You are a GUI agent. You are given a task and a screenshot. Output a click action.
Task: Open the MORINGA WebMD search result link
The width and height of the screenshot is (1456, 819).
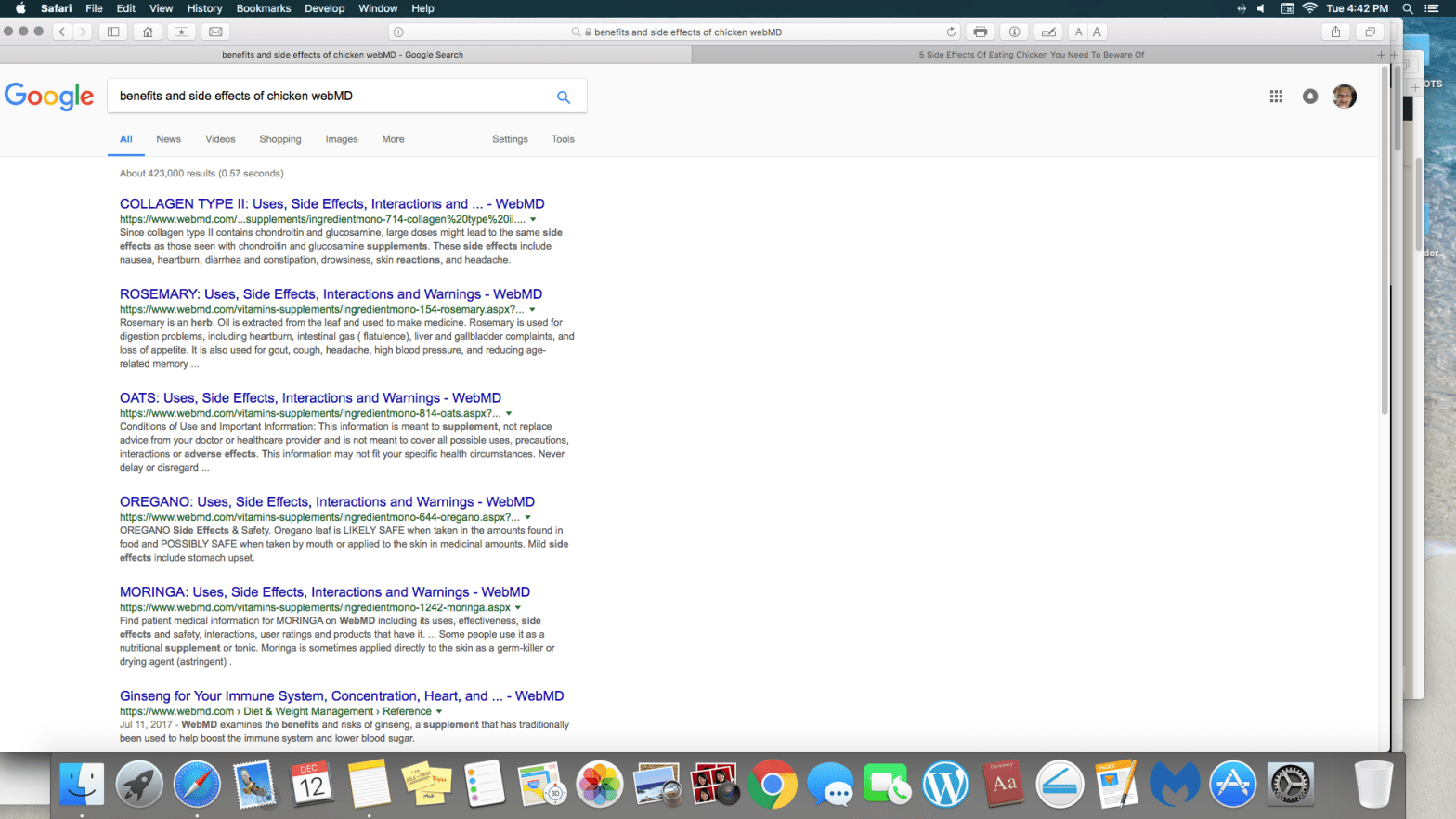click(x=324, y=592)
